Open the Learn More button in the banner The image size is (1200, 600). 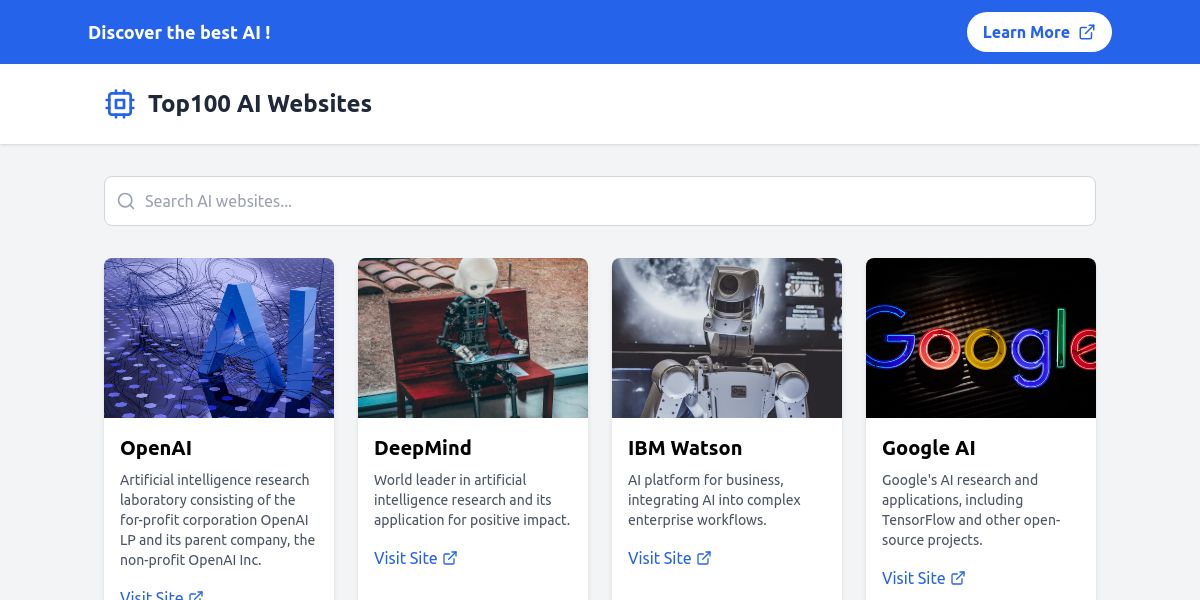1039,32
